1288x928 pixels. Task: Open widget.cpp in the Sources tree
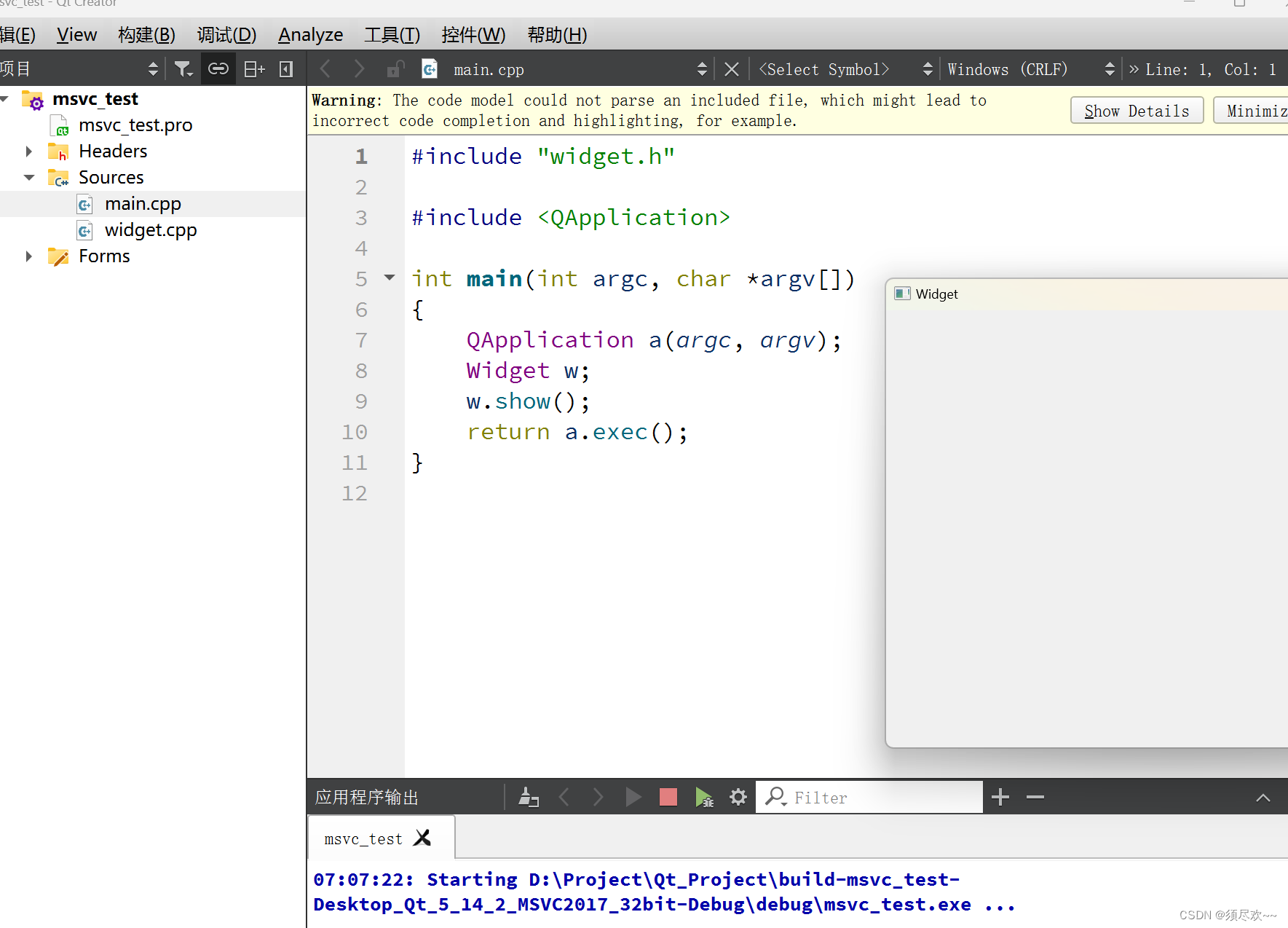(151, 230)
